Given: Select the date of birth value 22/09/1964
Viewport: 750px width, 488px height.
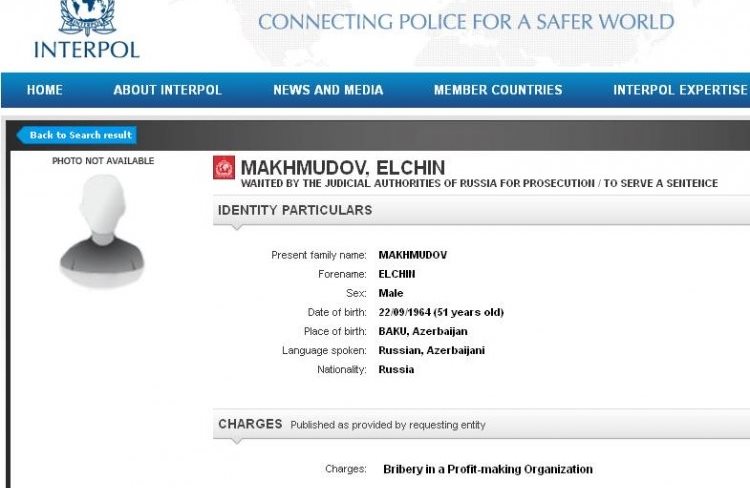Looking at the screenshot, I should coord(440,312).
